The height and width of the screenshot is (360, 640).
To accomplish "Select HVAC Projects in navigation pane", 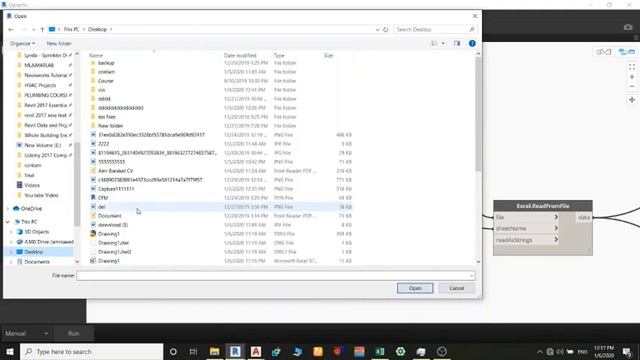I will coord(40,85).
